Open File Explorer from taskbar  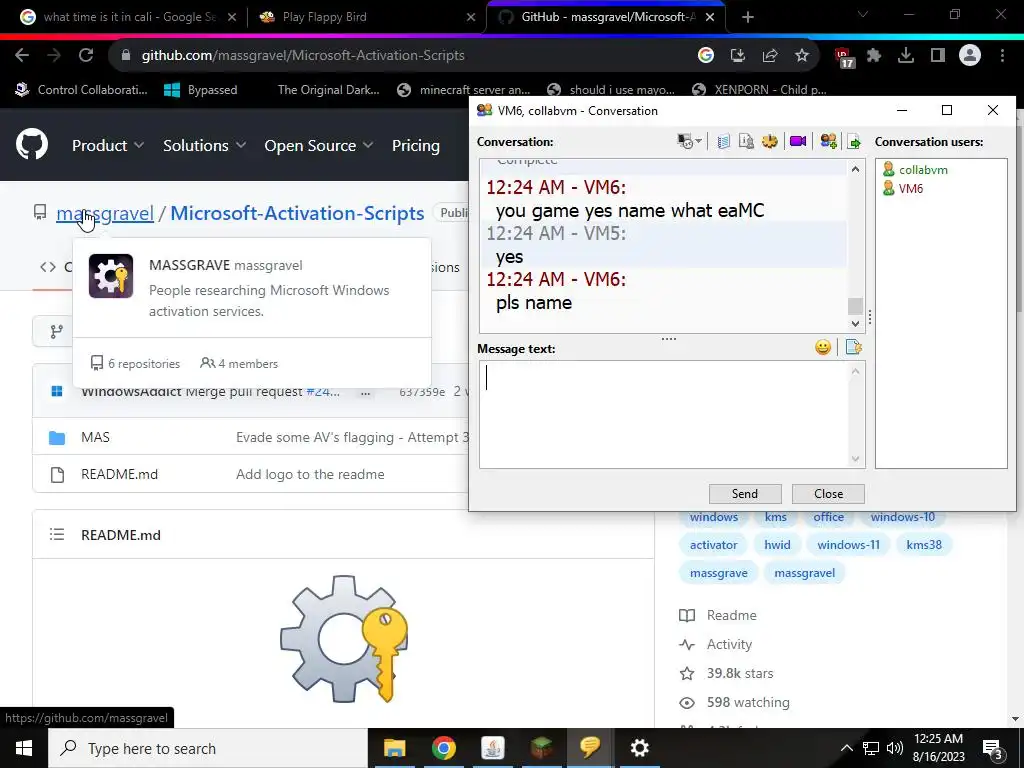394,748
